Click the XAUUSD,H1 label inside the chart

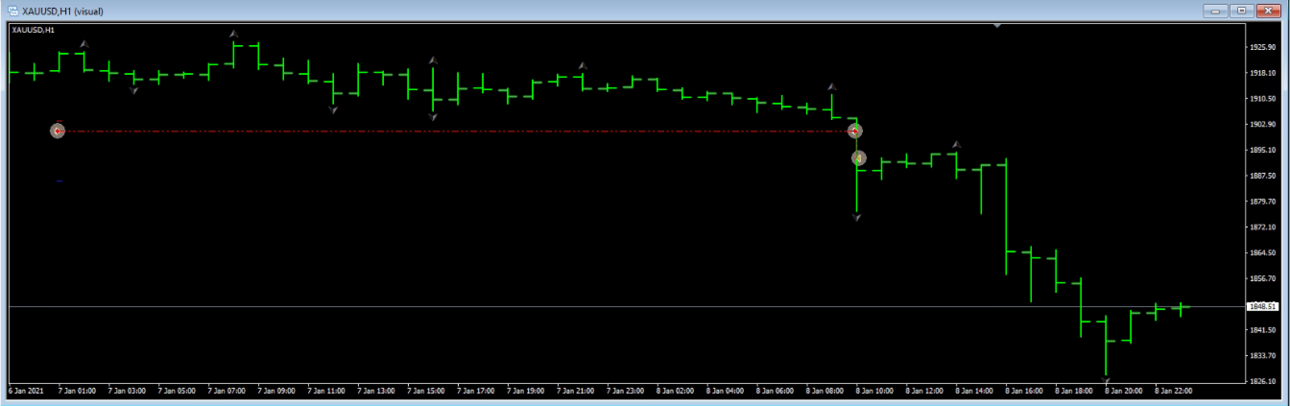click(33, 30)
